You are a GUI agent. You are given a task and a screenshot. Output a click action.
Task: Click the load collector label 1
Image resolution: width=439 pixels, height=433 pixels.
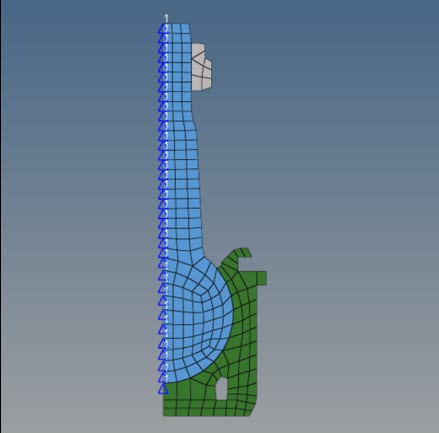coord(166,18)
